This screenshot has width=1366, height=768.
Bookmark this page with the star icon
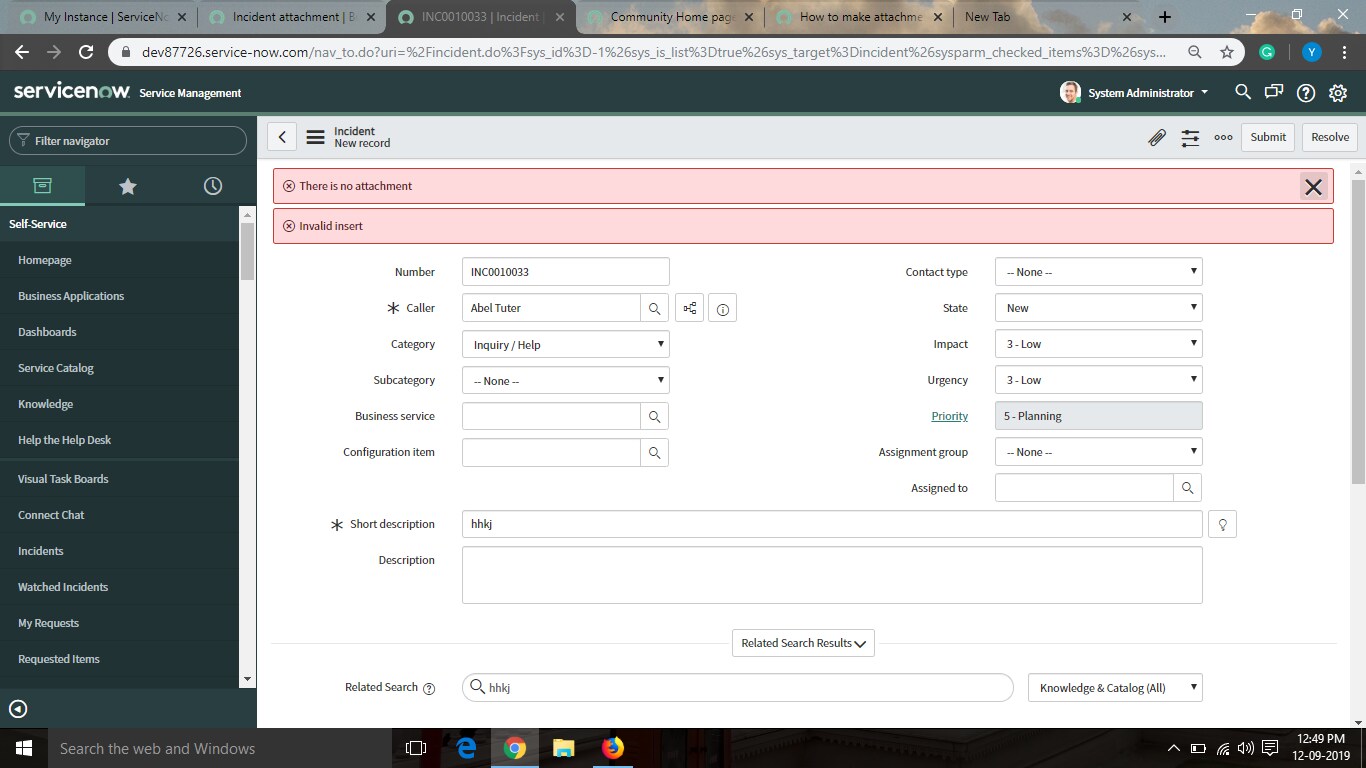pyautogui.click(x=1227, y=52)
